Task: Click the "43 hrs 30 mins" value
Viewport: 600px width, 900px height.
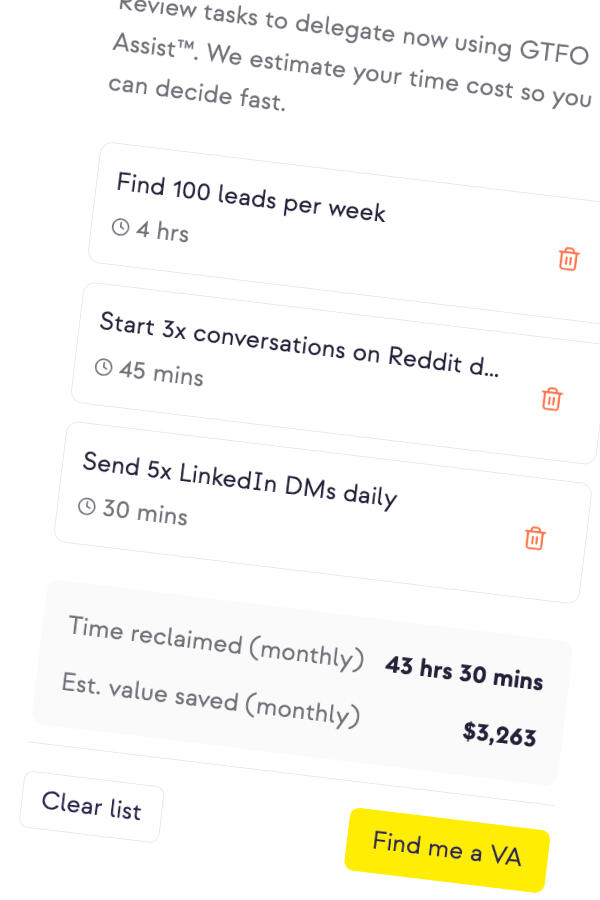Action: [x=464, y=673]
